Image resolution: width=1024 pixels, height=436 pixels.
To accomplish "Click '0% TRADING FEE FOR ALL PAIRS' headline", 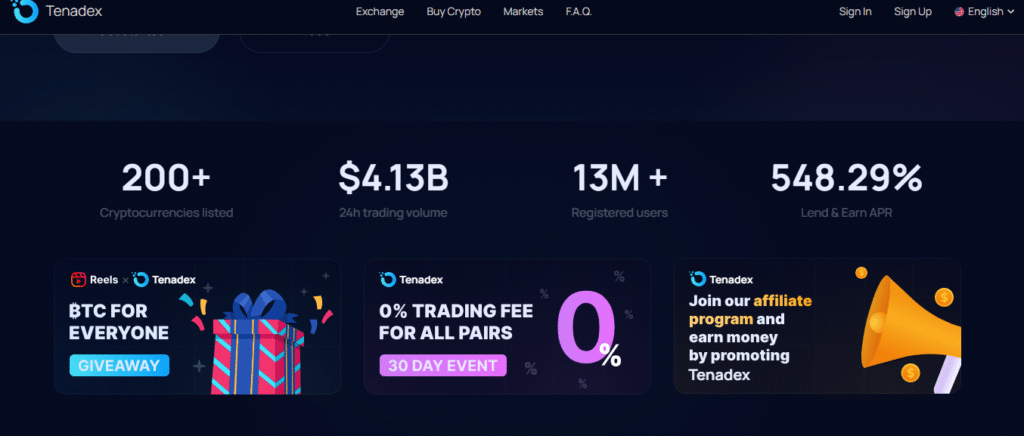I will coord(456,321).
